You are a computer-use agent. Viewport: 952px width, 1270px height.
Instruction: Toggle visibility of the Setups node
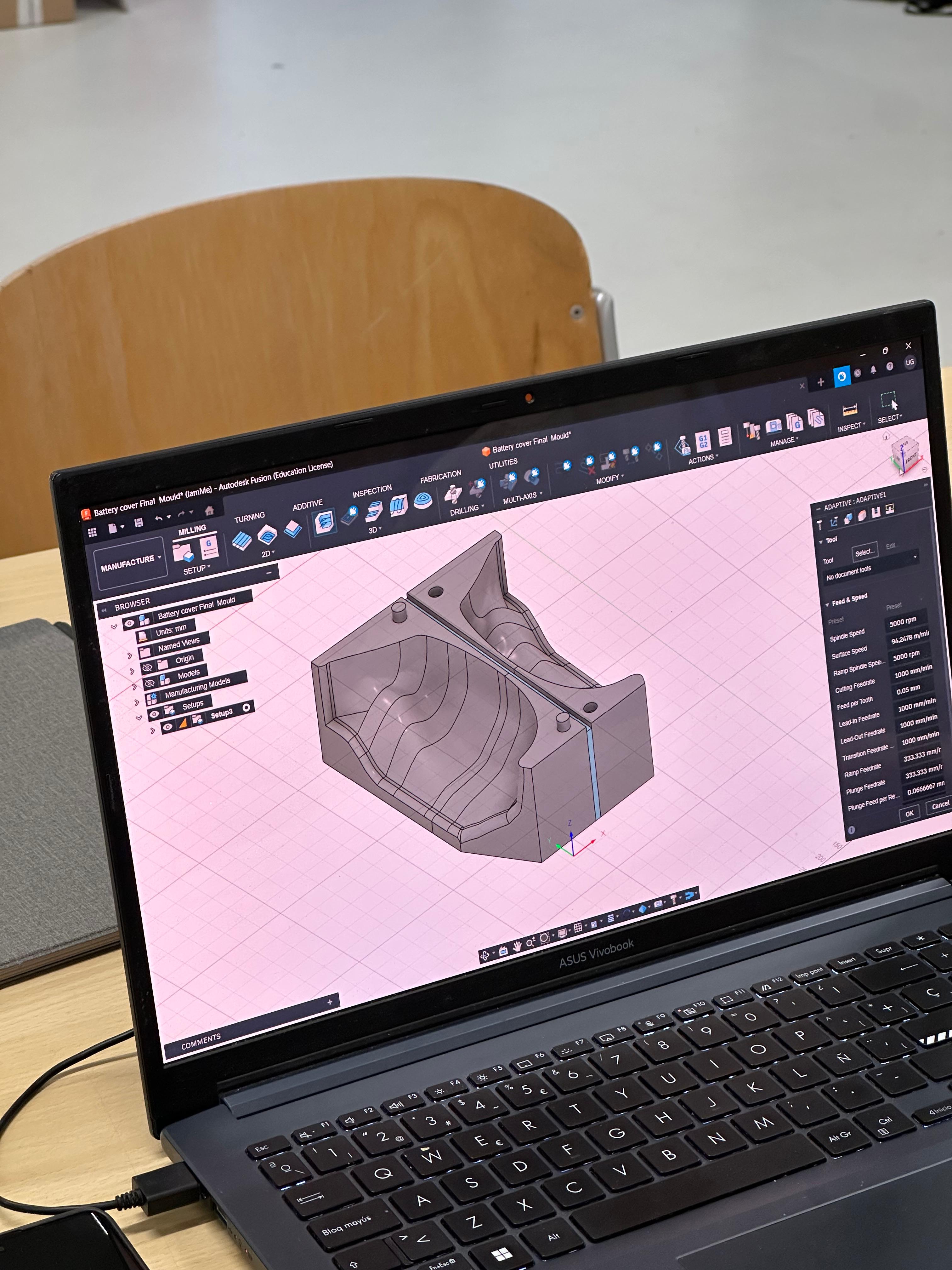tap(154, 714)
